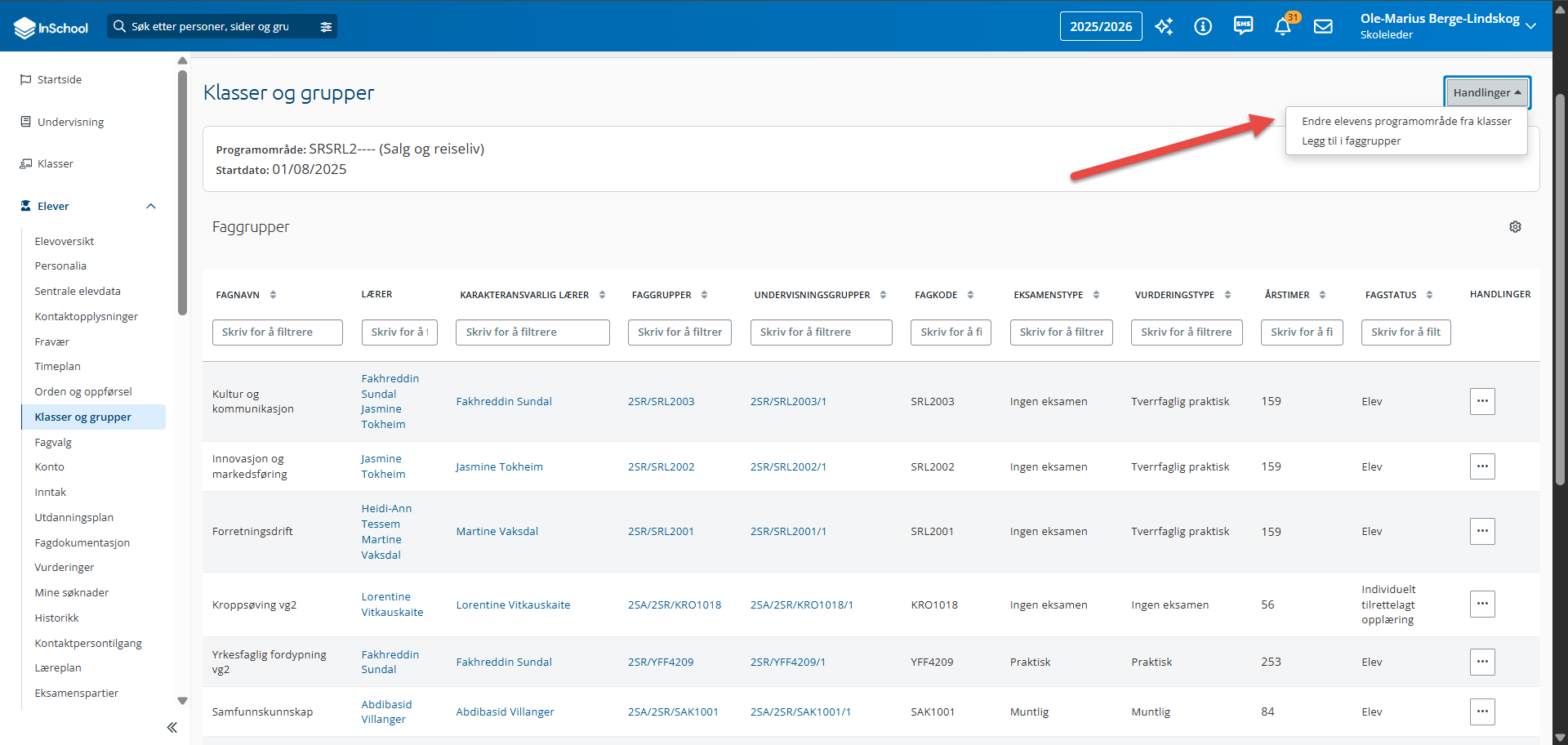Open Fravær submenu item
This screenshot has height=745, width=1568.
pyautogui.click(x=51, y=341)
